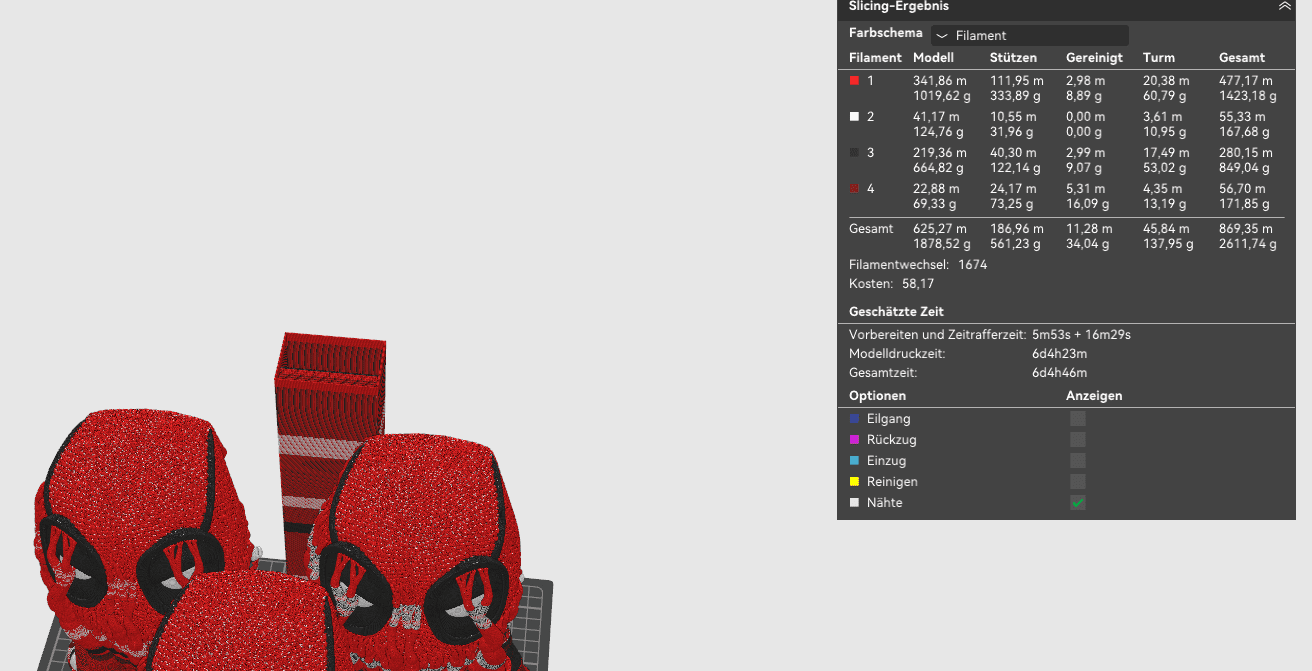Click the blue Eilgang color square
The height and width of the screenshot is (671, 1312).
(854, 419)
